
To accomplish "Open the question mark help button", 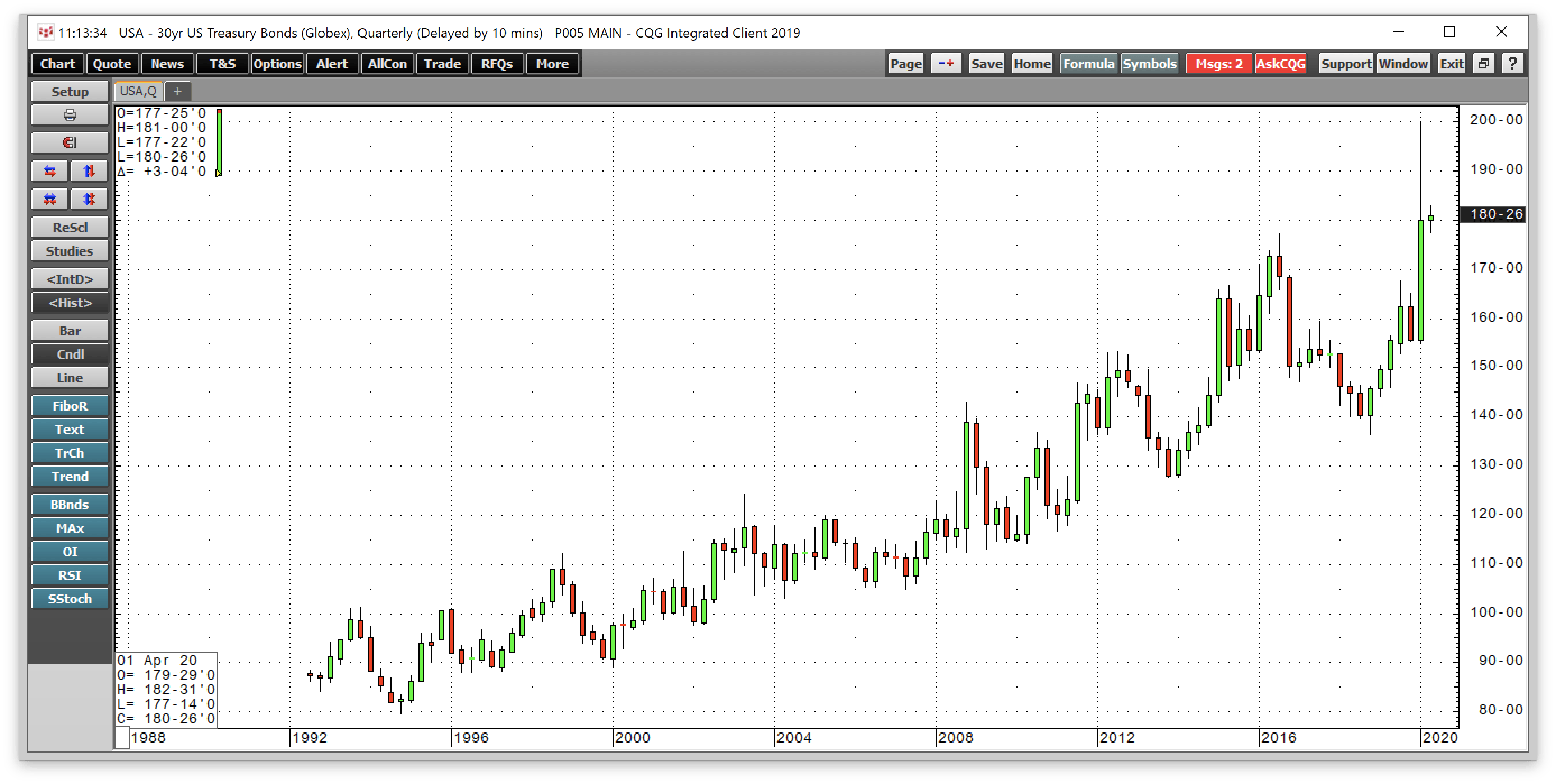I will (x=1512, y=63).
